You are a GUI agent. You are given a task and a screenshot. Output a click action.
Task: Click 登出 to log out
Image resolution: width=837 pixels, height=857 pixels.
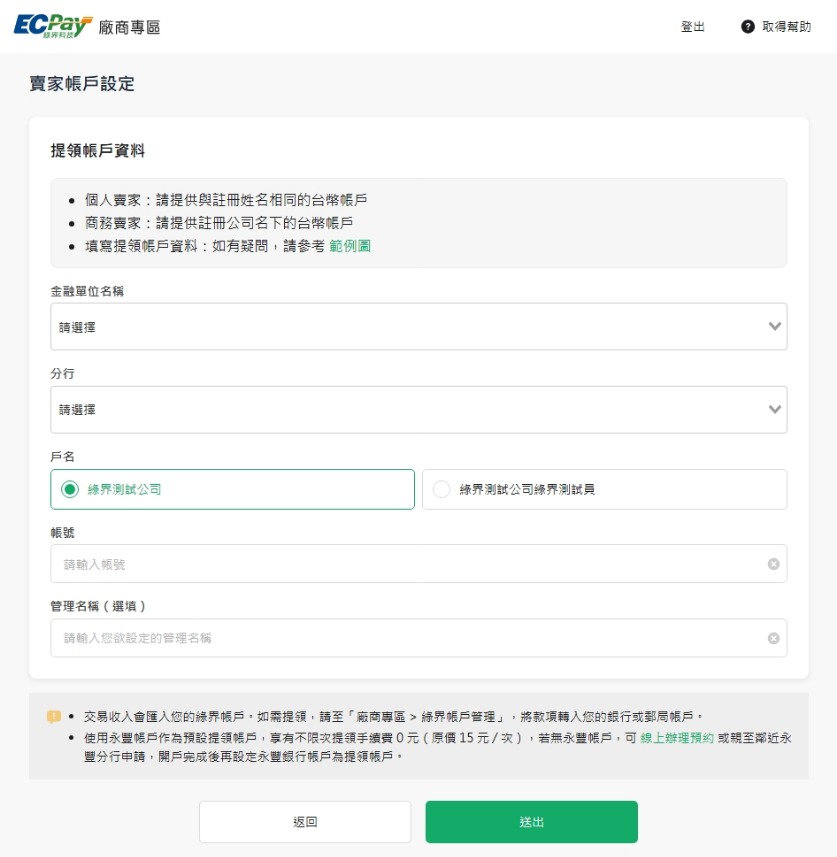point(692,27)
